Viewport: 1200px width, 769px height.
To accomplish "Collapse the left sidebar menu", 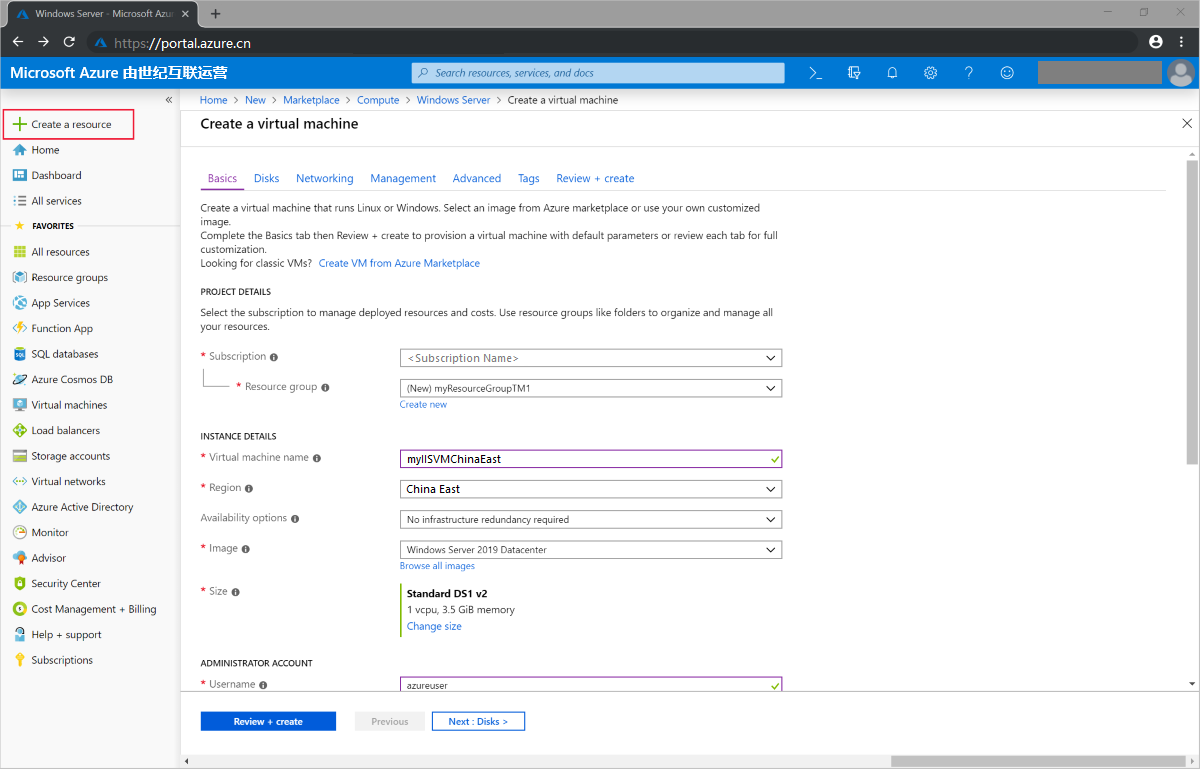I will coord(169,100).
